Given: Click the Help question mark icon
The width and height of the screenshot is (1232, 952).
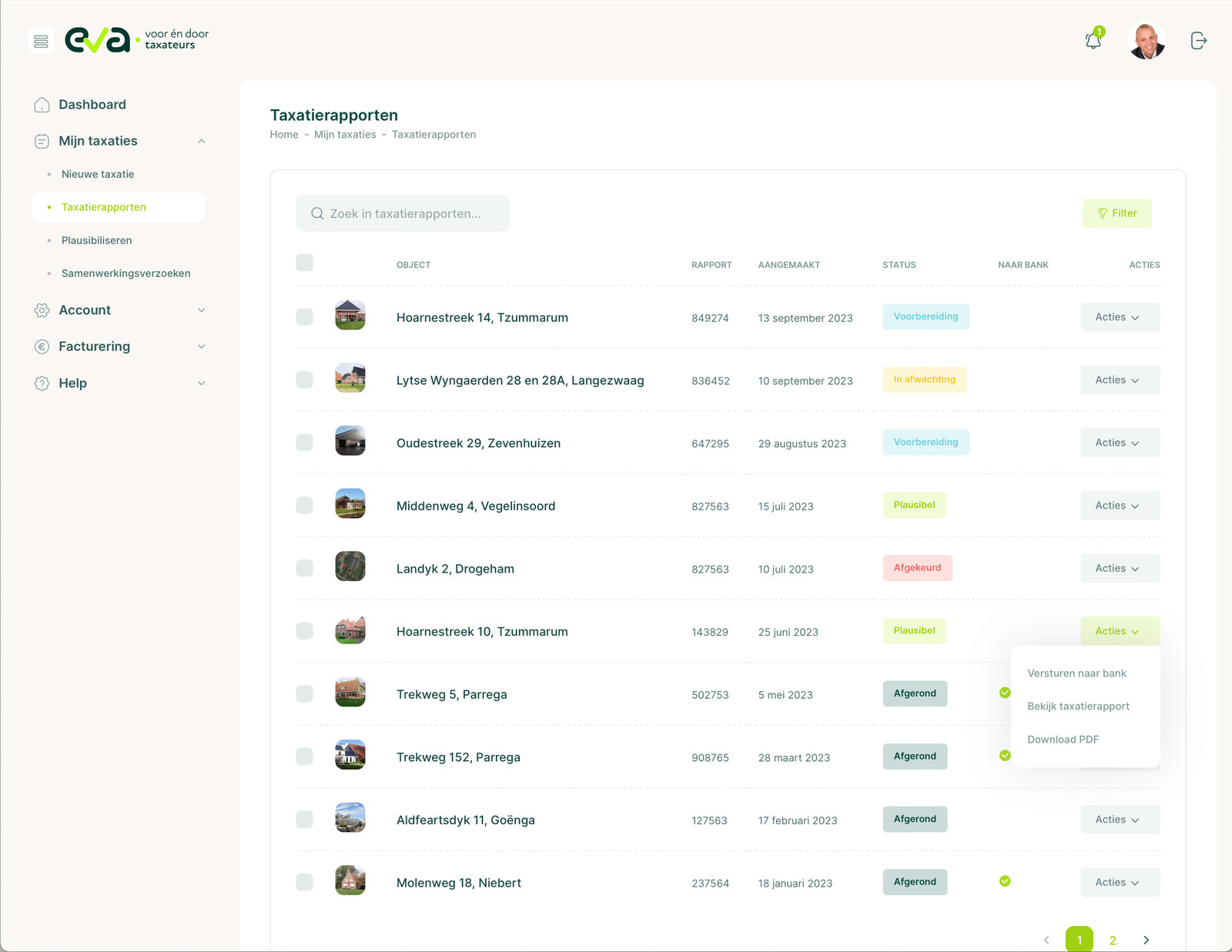Looking at the screenshot, I should coord(42,383).
